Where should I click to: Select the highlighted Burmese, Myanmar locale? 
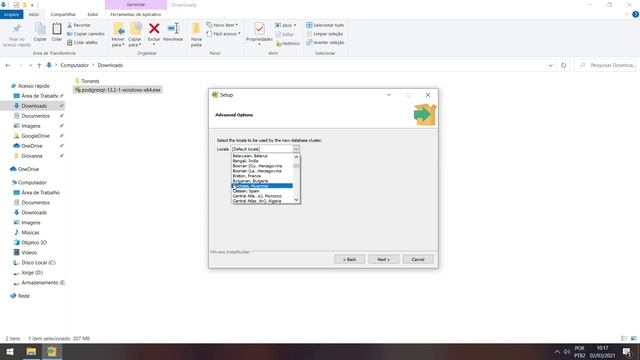coord(262,186)
